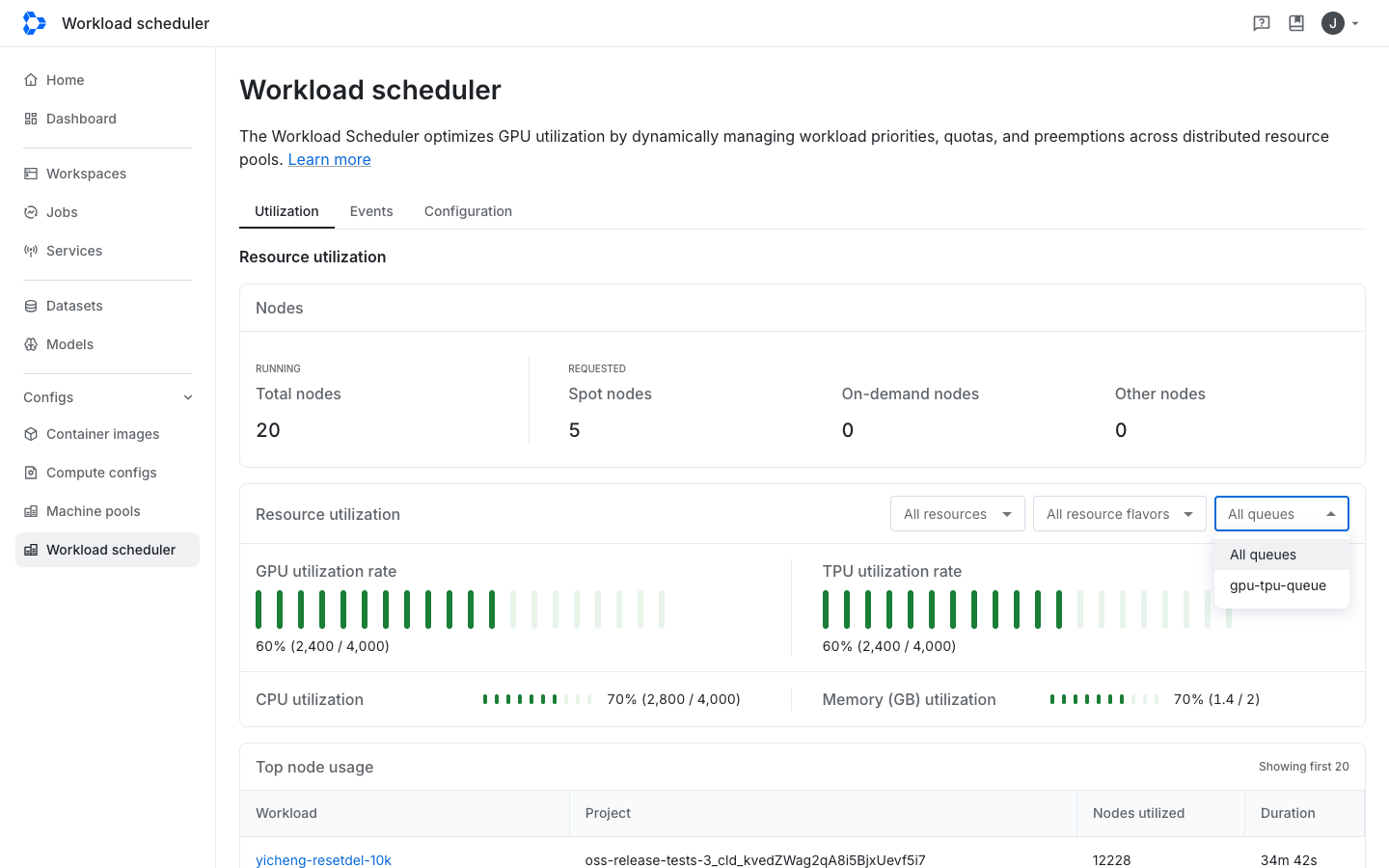Click the Models icon in sidebar
1389x868 pixels.
tap(31, 344)
